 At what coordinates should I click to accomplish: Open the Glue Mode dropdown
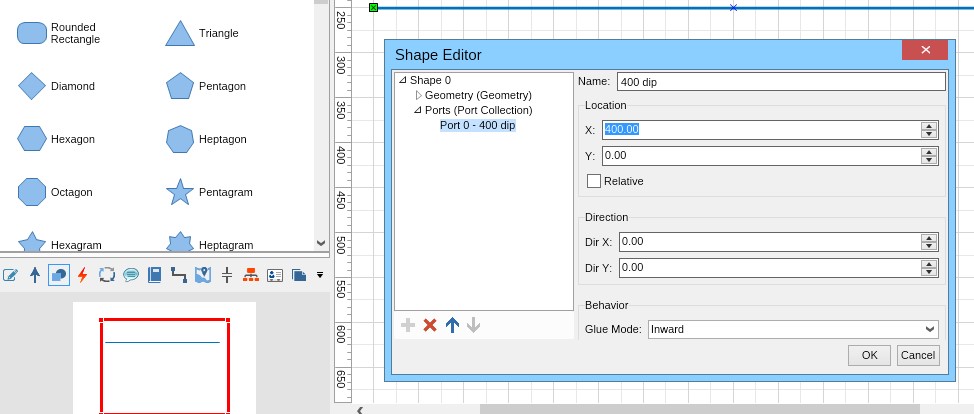point(792,329)
